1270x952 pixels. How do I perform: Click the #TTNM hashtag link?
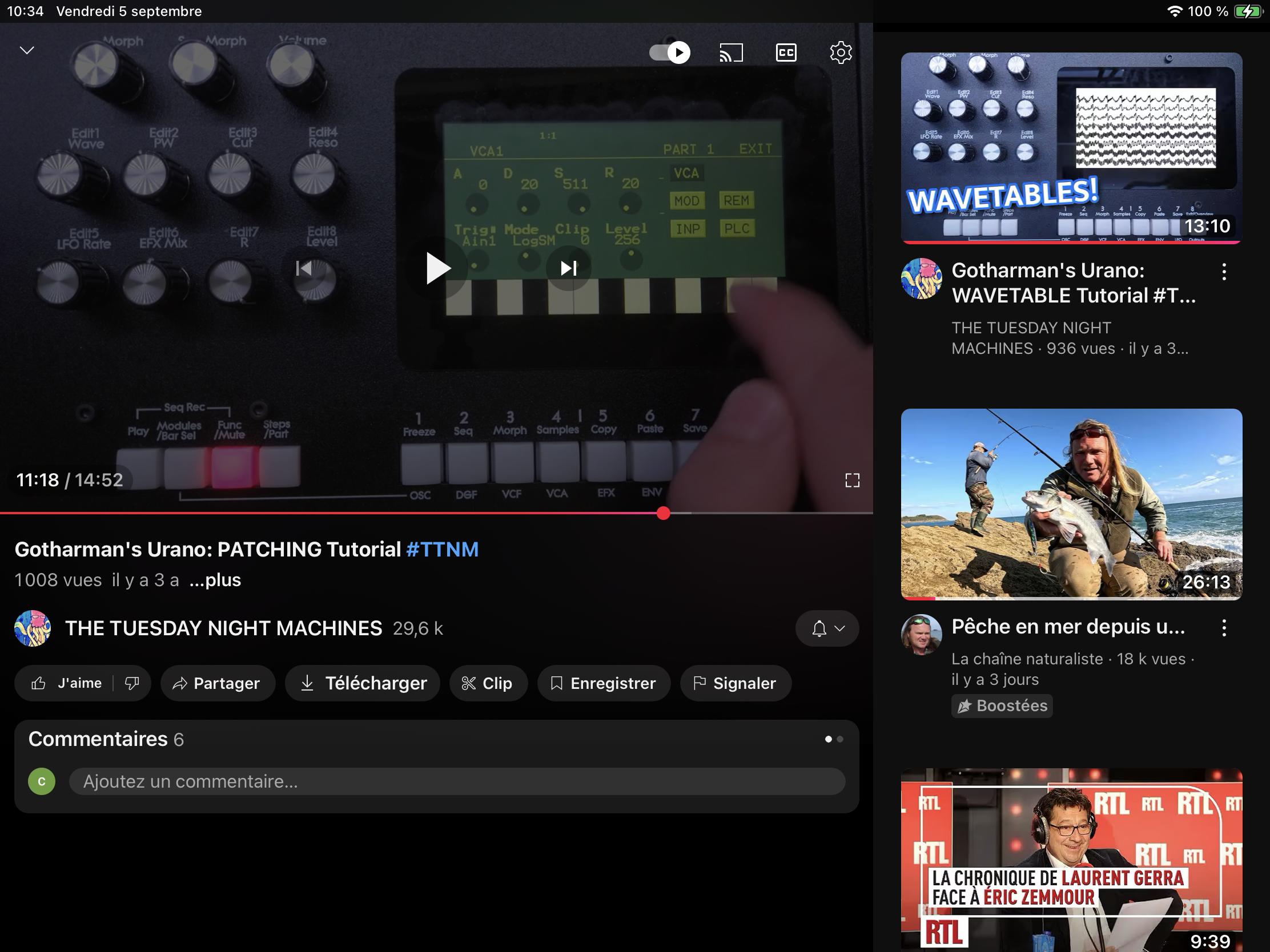[442, 549]
